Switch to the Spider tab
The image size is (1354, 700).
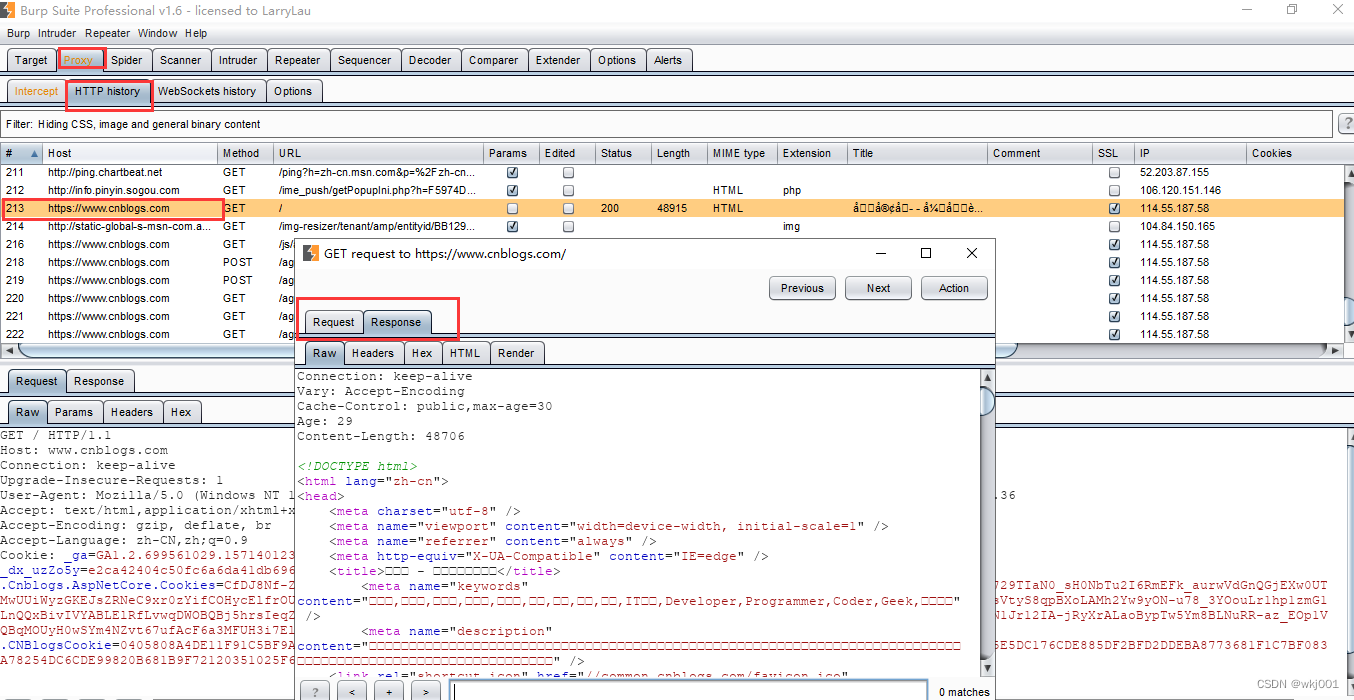pos(127,60)
